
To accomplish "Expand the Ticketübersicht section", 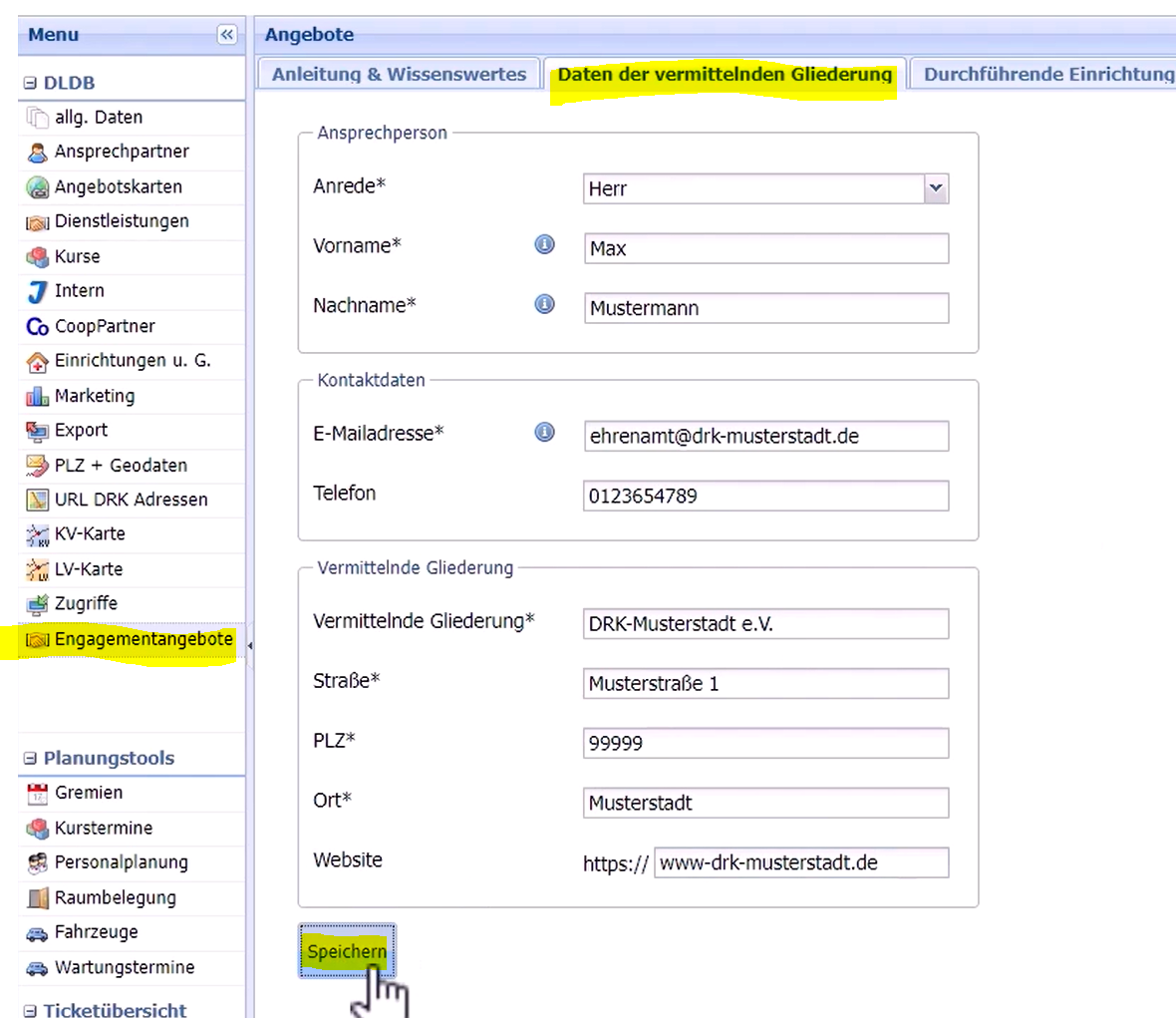I will 30,1010.
